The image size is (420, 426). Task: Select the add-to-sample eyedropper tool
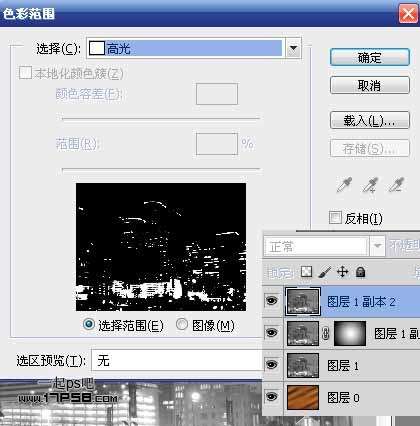[x=370, y=185]
